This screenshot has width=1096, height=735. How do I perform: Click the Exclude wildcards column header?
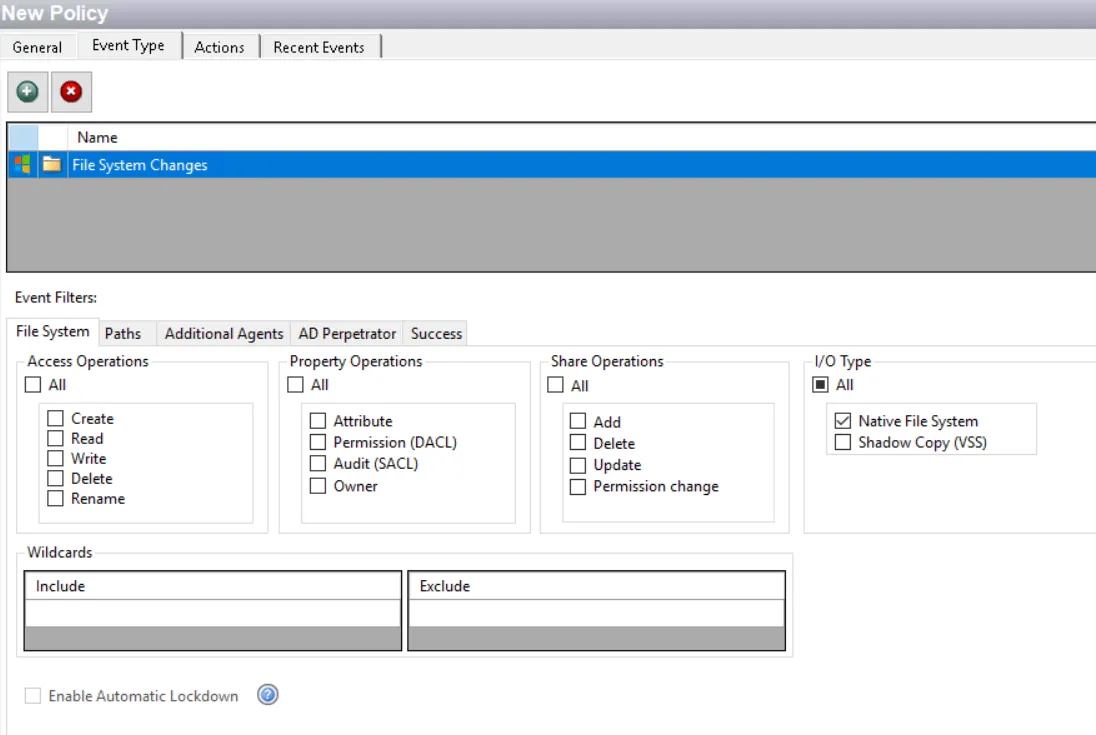pyautogui.click(x=596, y=586)
